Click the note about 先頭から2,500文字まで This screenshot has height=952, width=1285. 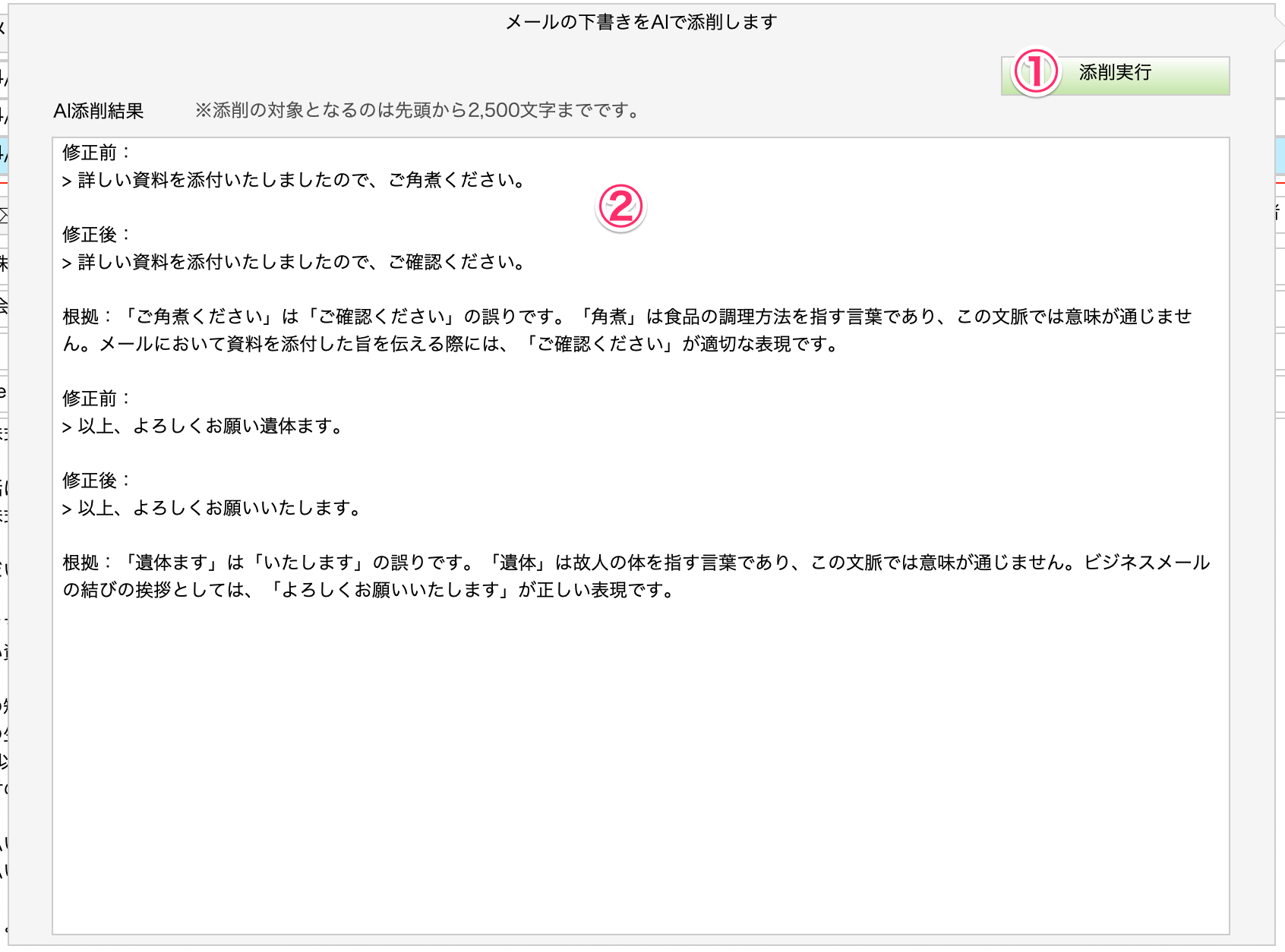[418, 111]
